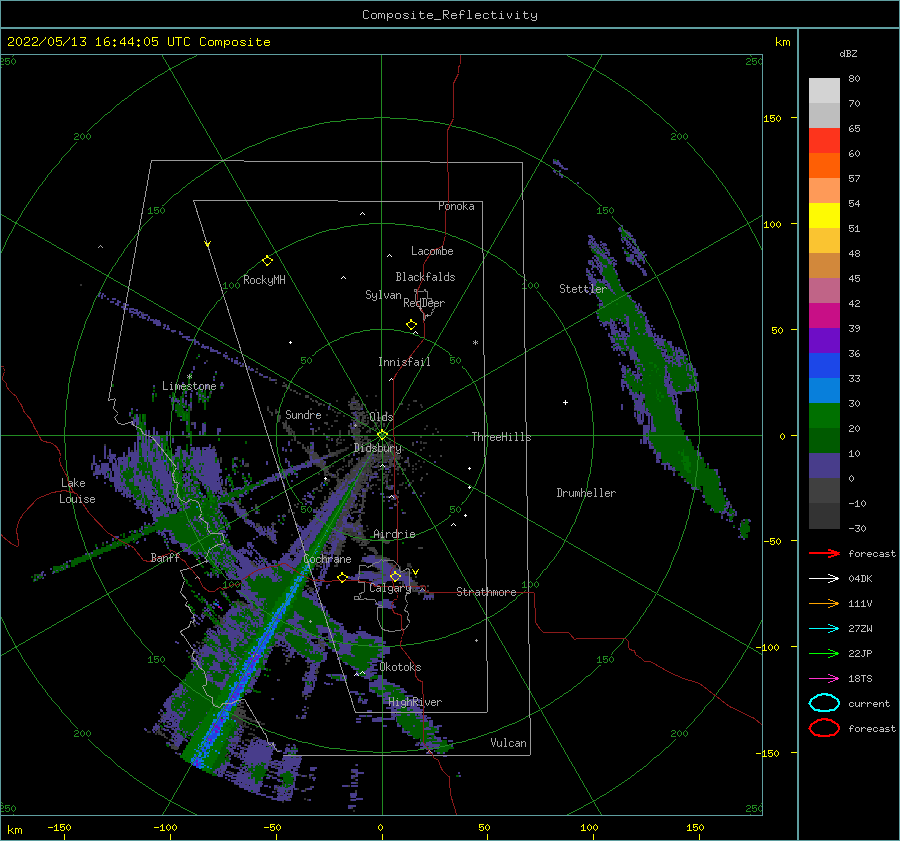
Task: Click the RedDeer city label
Action: (x=424, y=303)
